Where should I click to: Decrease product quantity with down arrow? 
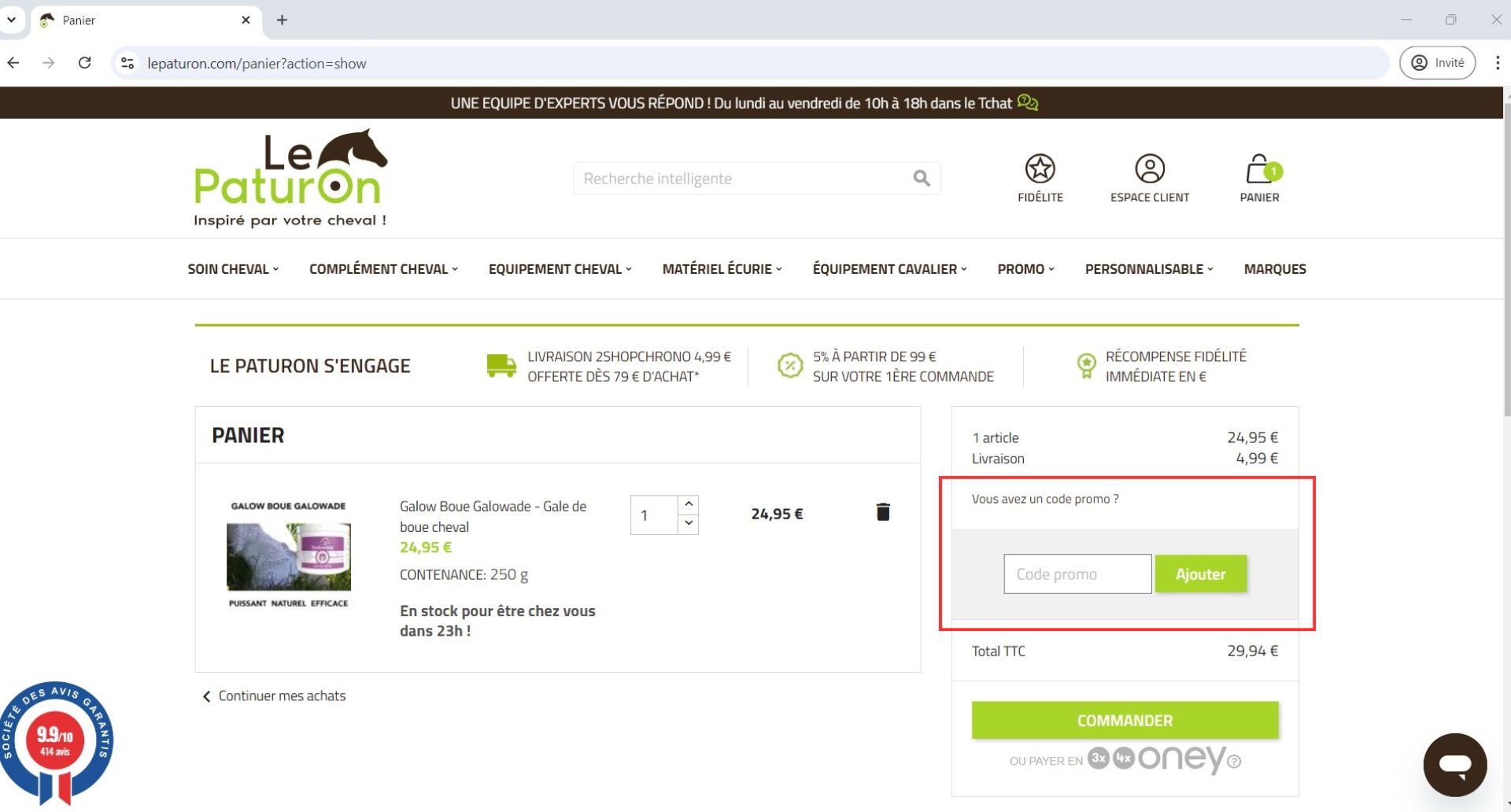(x=689, y=524)
